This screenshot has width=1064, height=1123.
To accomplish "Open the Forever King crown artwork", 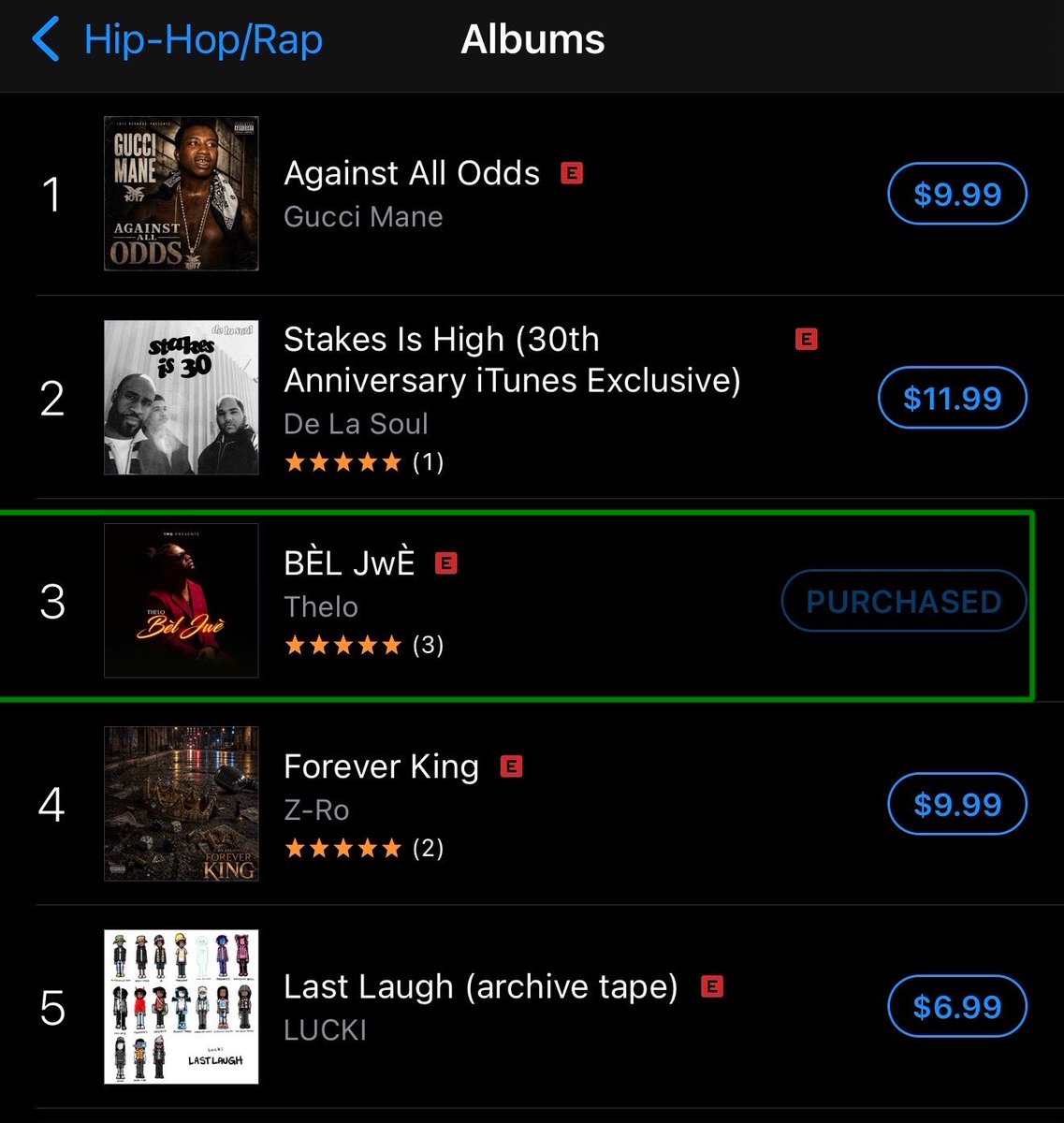I will (x=182, y=804).
